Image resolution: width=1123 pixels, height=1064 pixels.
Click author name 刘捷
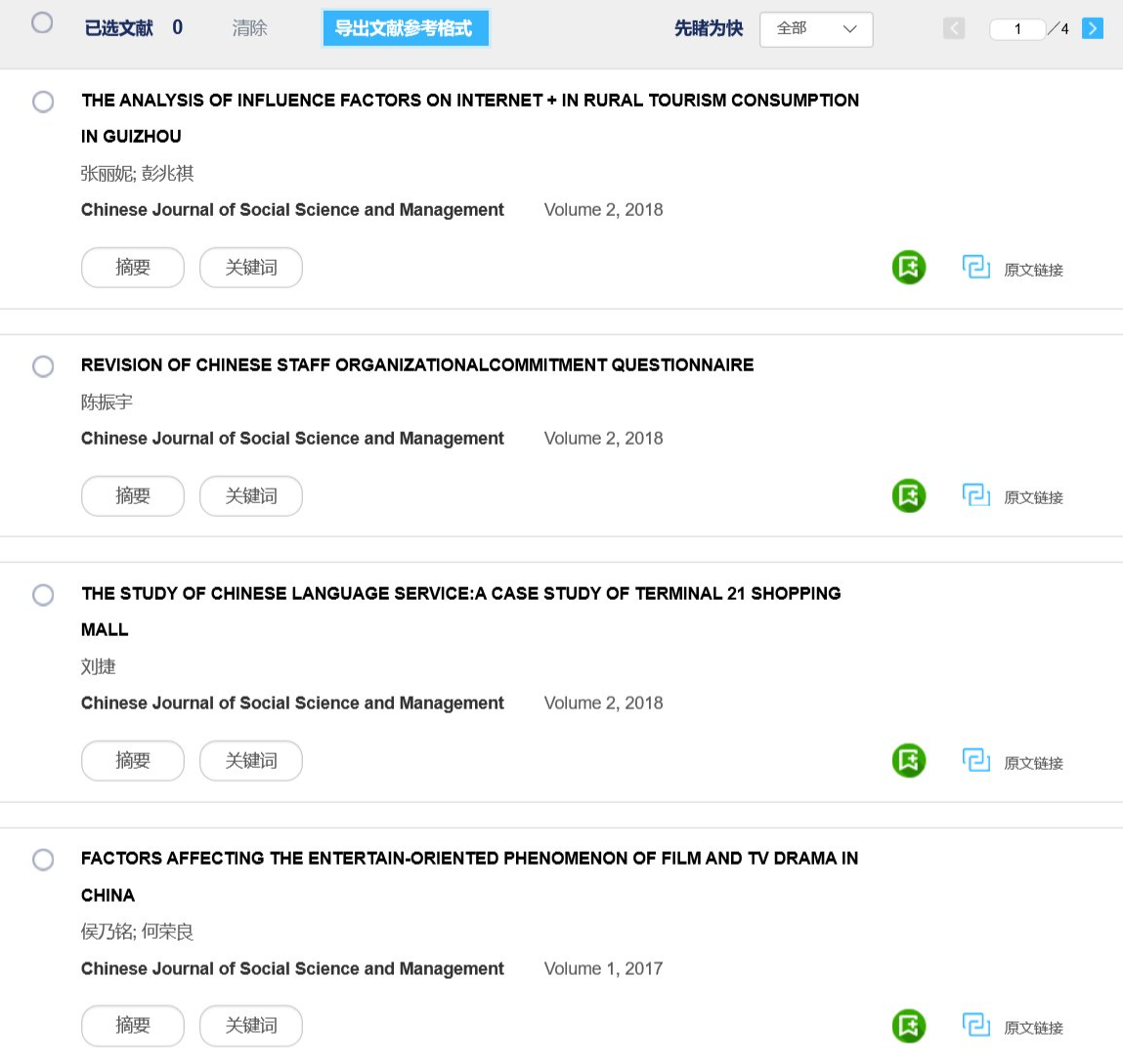pyautogui.click(x=98, y=666)
